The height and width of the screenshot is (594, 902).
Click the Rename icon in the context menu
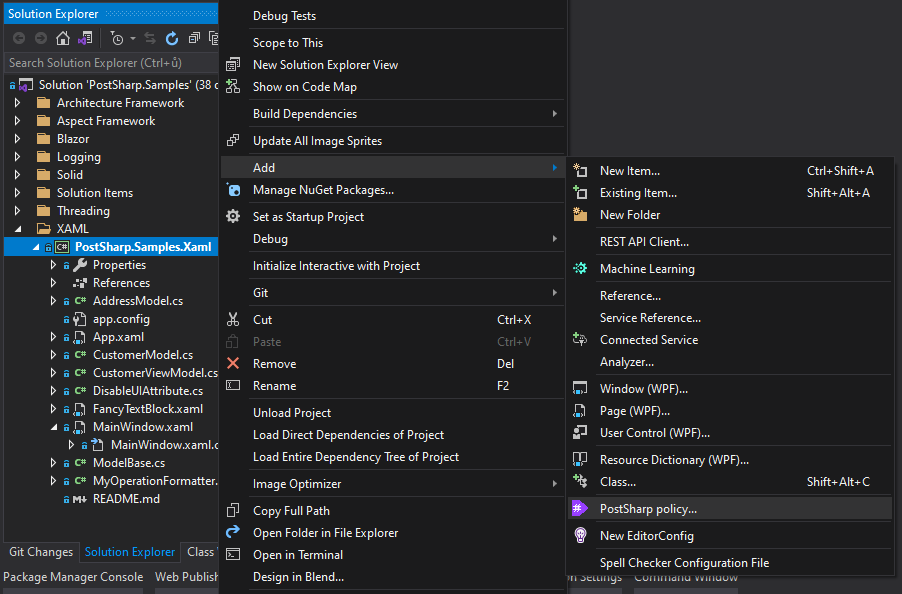point(233,385)
